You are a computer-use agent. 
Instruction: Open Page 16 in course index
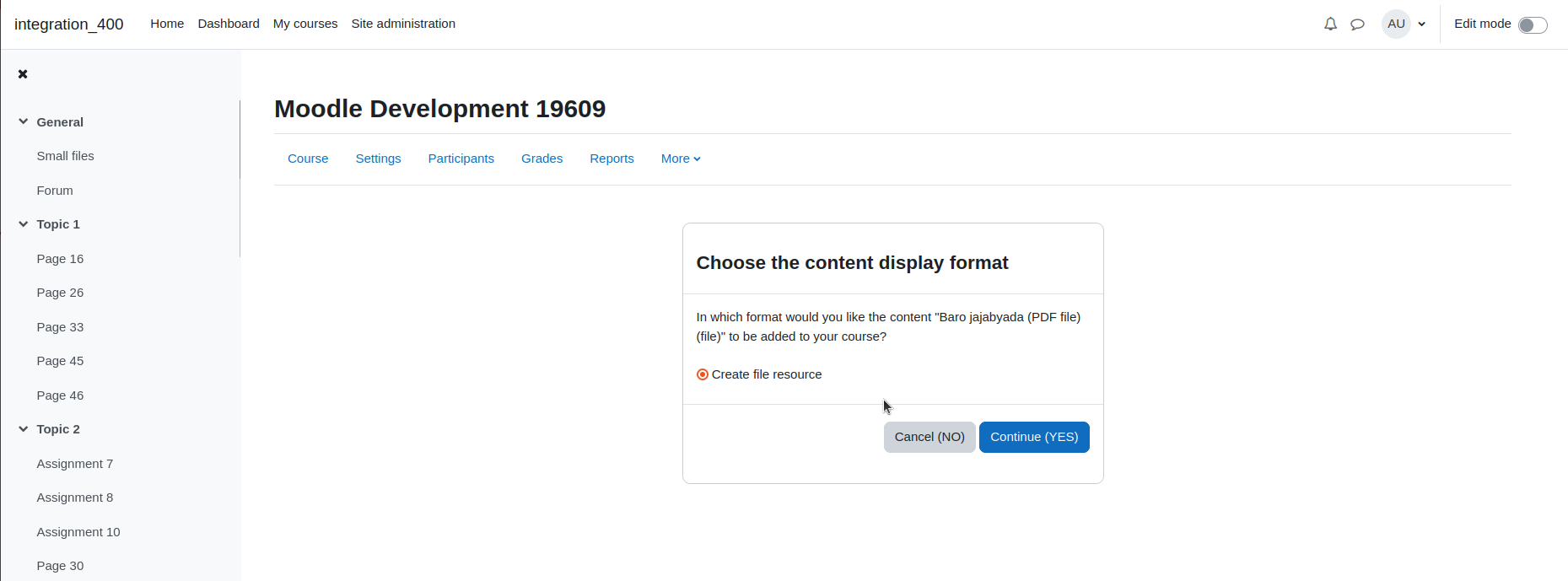(60, 259)
